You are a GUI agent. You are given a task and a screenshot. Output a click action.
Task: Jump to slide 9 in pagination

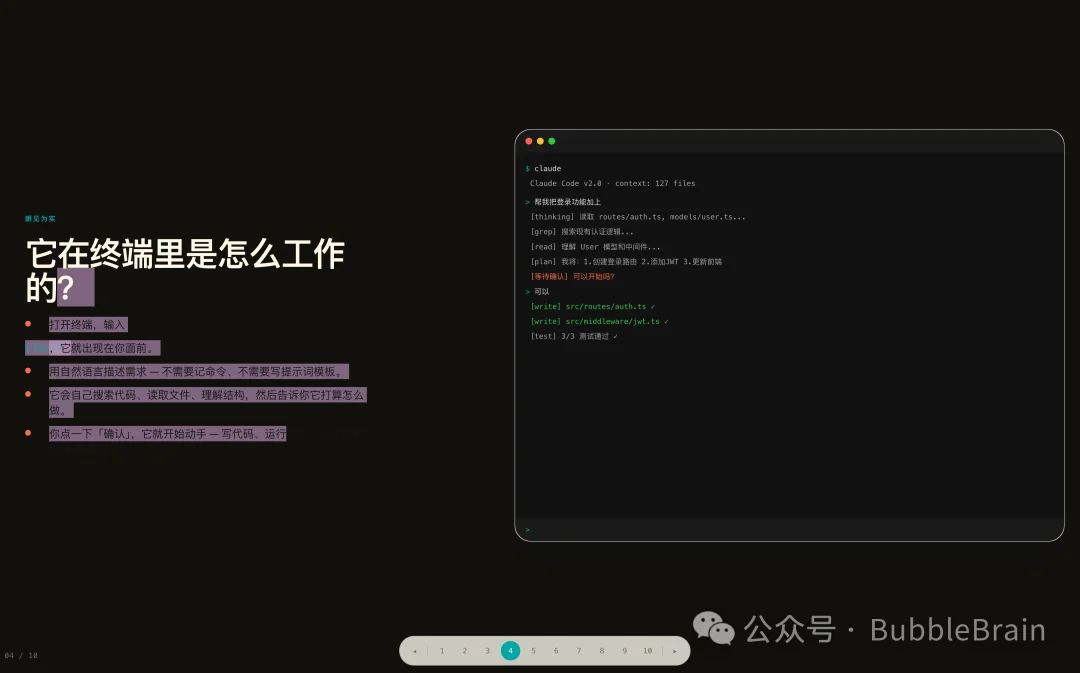[625, 651]
